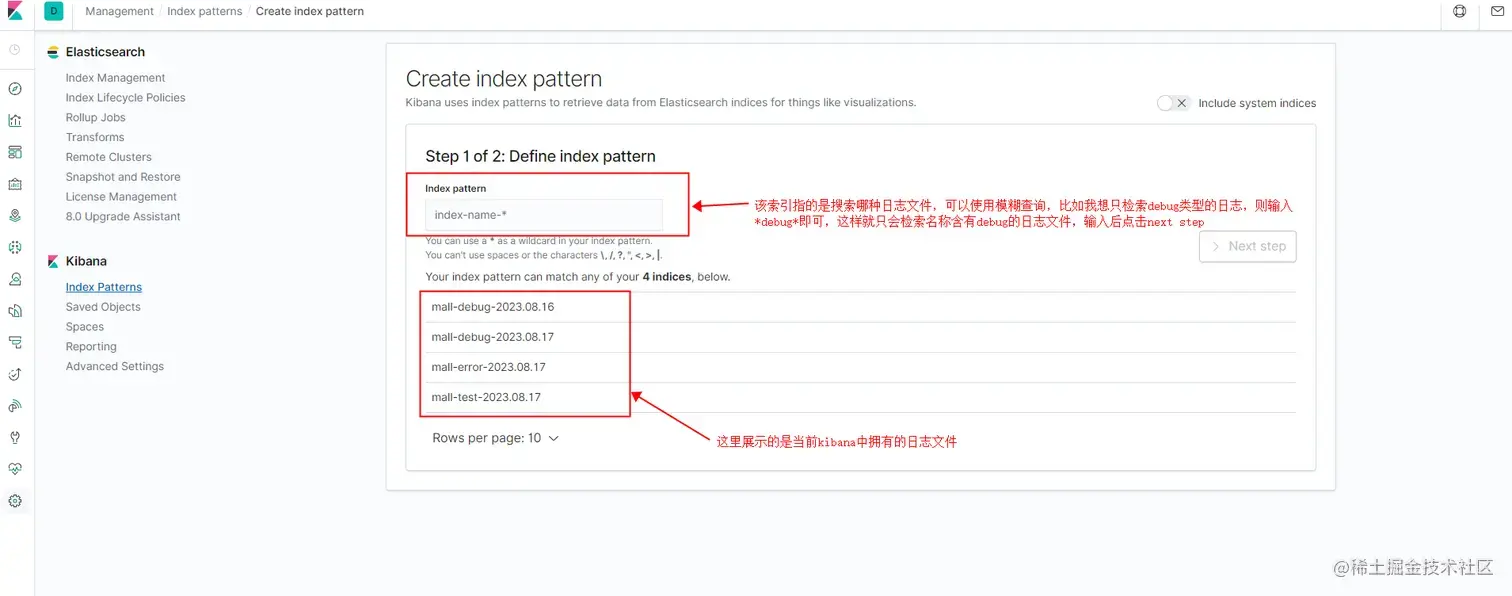Open the green D space avatar
The image size is (1512, 596).
pyautogui.click(x=53, y=11)
